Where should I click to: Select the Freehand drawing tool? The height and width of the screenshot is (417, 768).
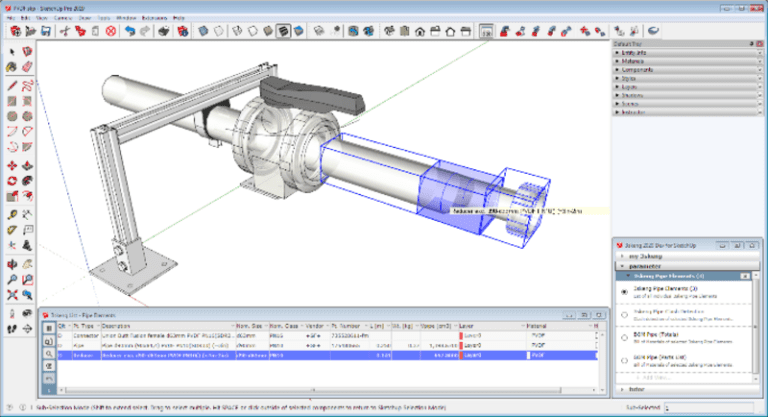27,86
